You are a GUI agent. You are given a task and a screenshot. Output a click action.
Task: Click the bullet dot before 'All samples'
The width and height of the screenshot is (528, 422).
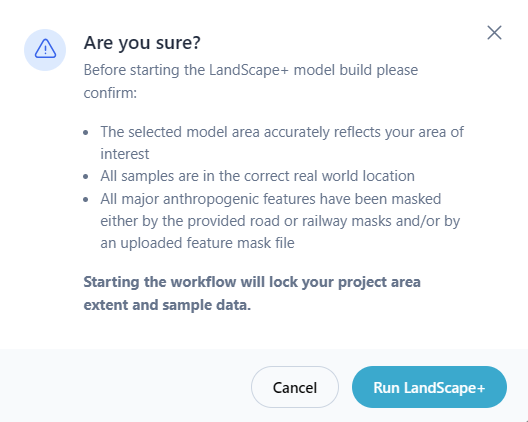pyautogui.click(x=86, y=176)
